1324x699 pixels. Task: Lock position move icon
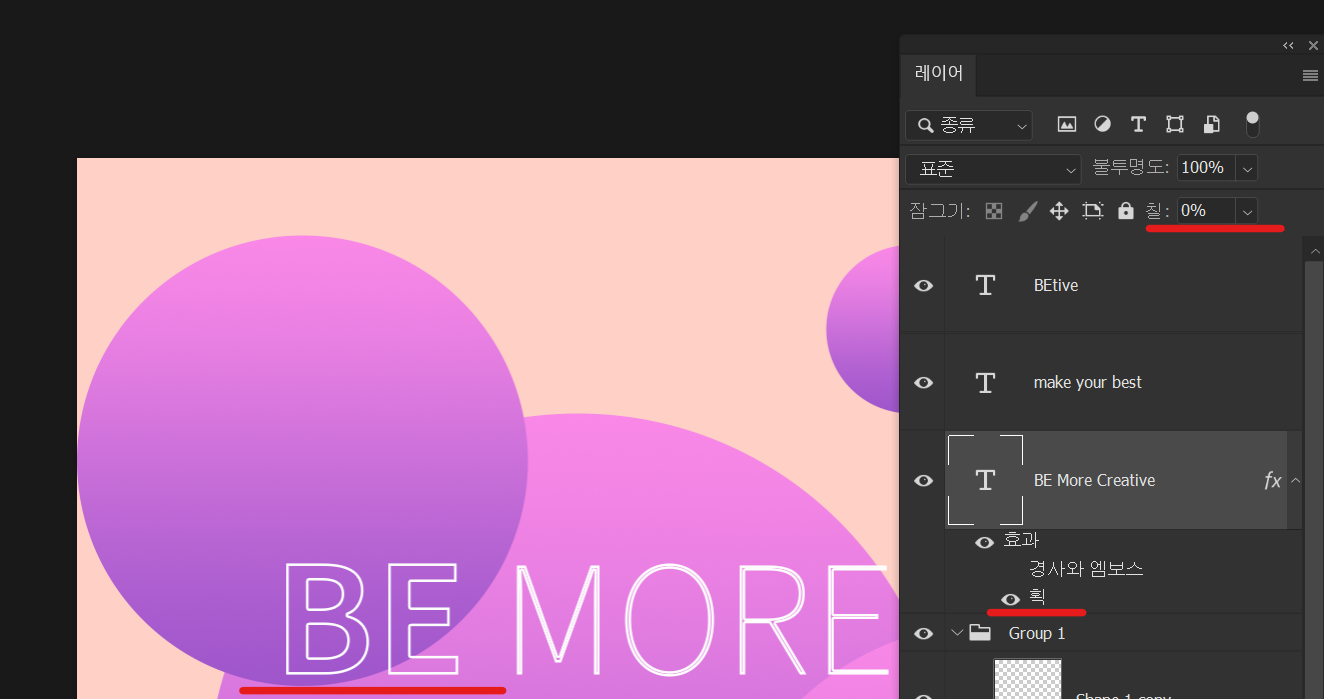(1059, 211)
